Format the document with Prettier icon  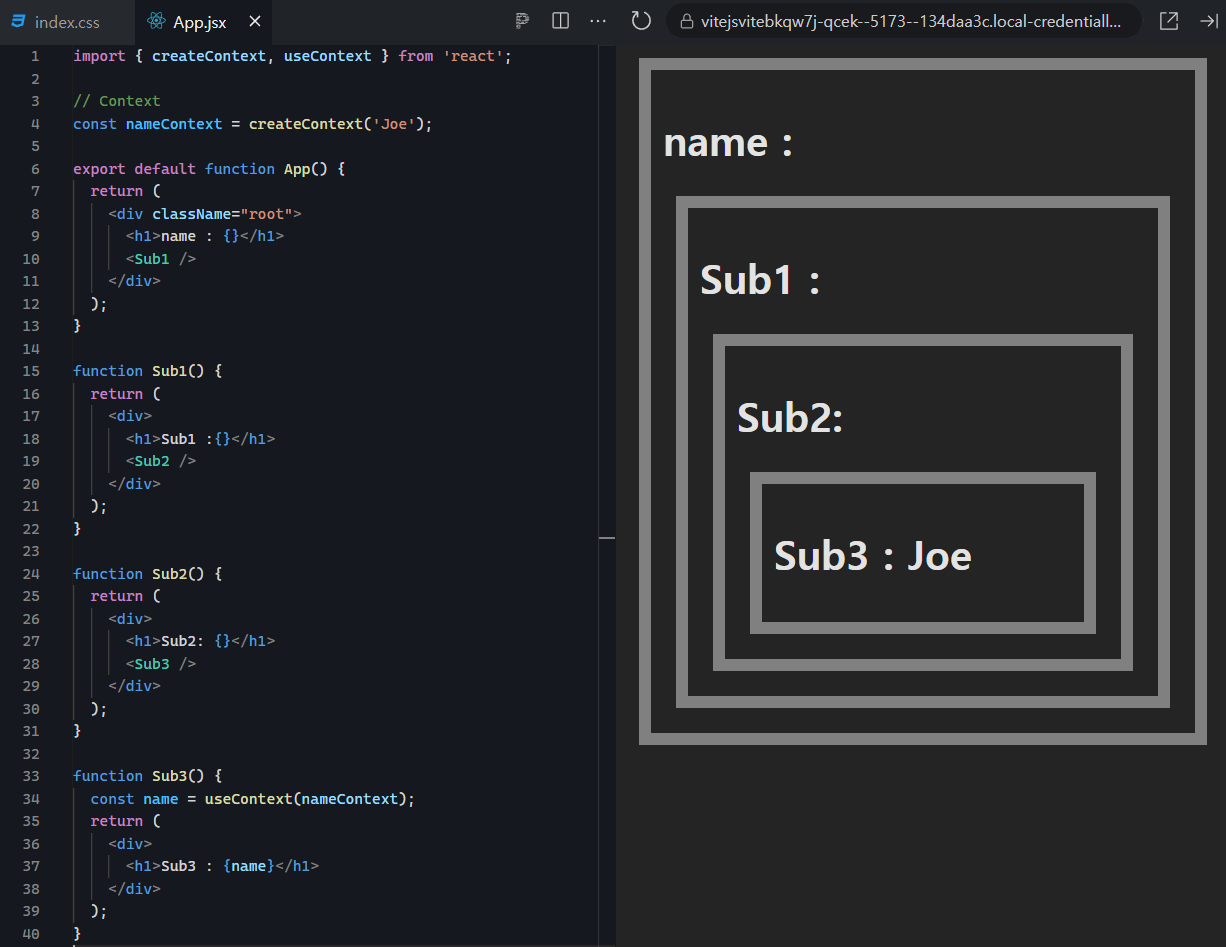tap(522, 21)
